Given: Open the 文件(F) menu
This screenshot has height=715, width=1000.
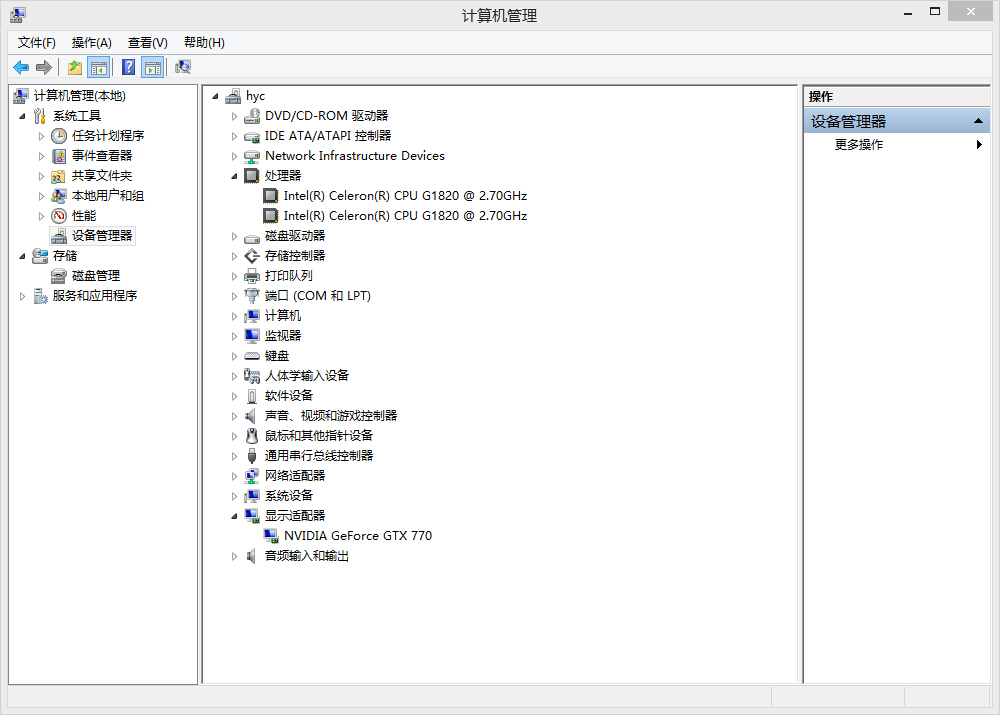Looking at the screenshot, I should click(36, 43).
